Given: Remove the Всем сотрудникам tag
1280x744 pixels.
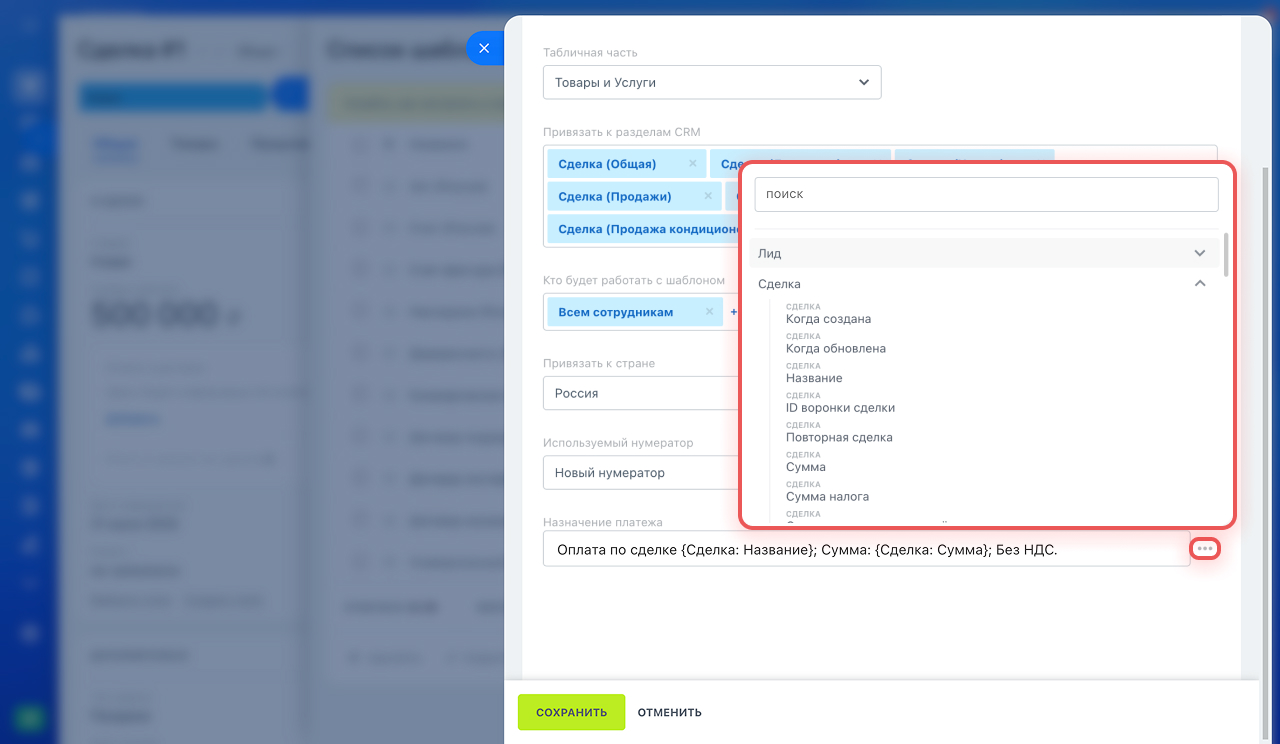Looking at the screenshot, I should coord(709,312).
